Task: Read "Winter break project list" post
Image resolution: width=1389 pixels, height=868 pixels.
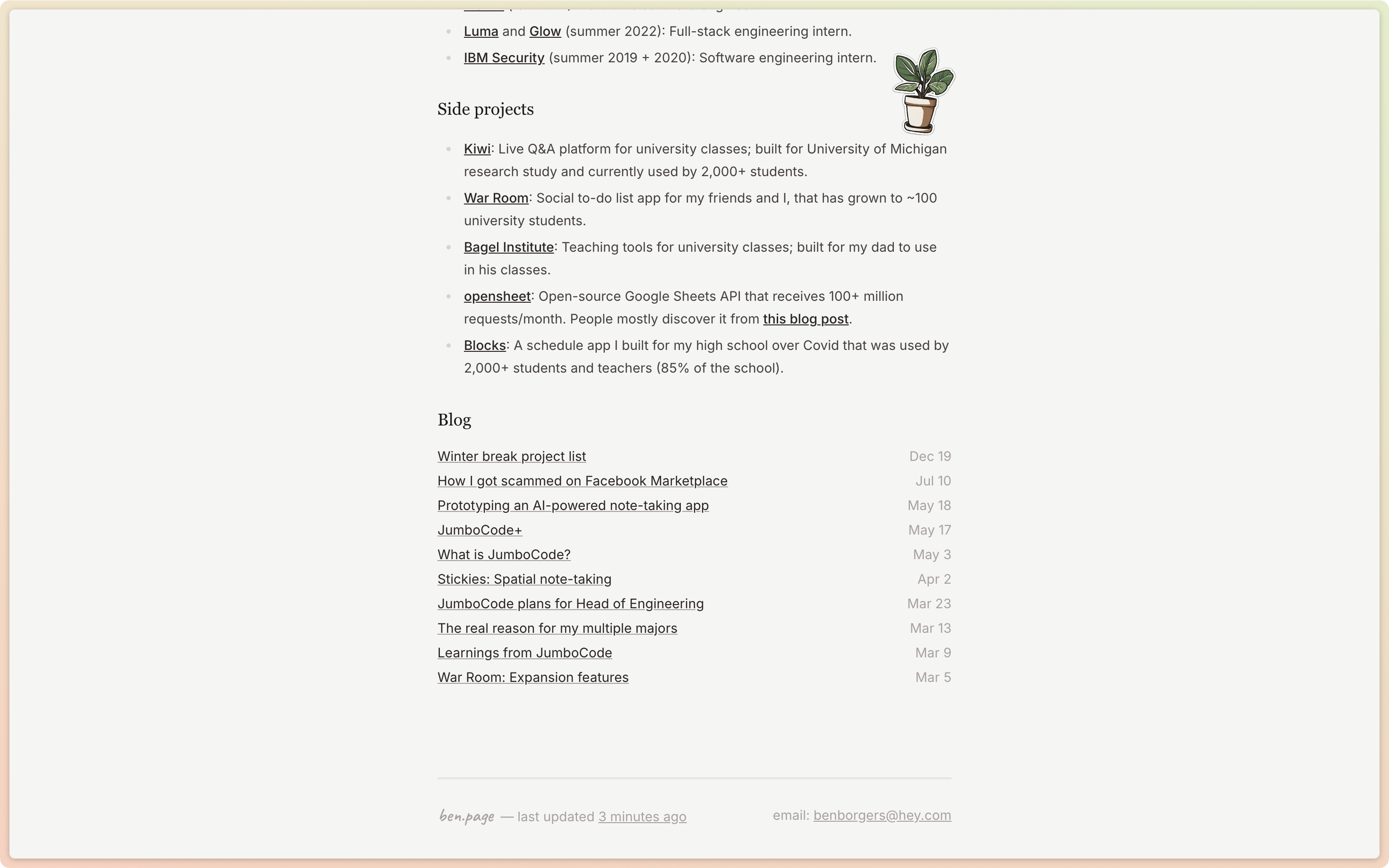Action: point(511,456)
